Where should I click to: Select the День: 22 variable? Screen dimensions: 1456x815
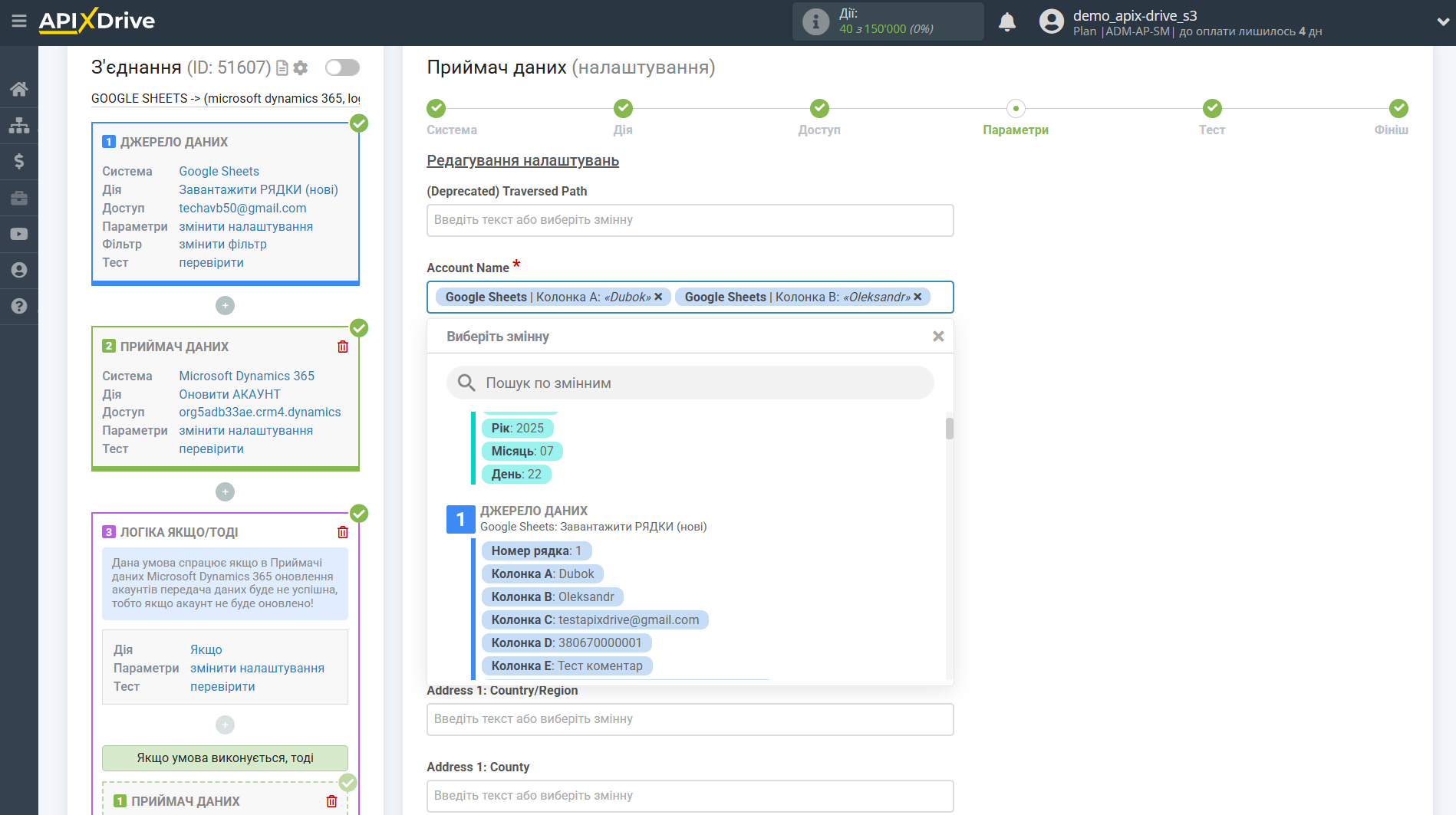pos(516,474)
